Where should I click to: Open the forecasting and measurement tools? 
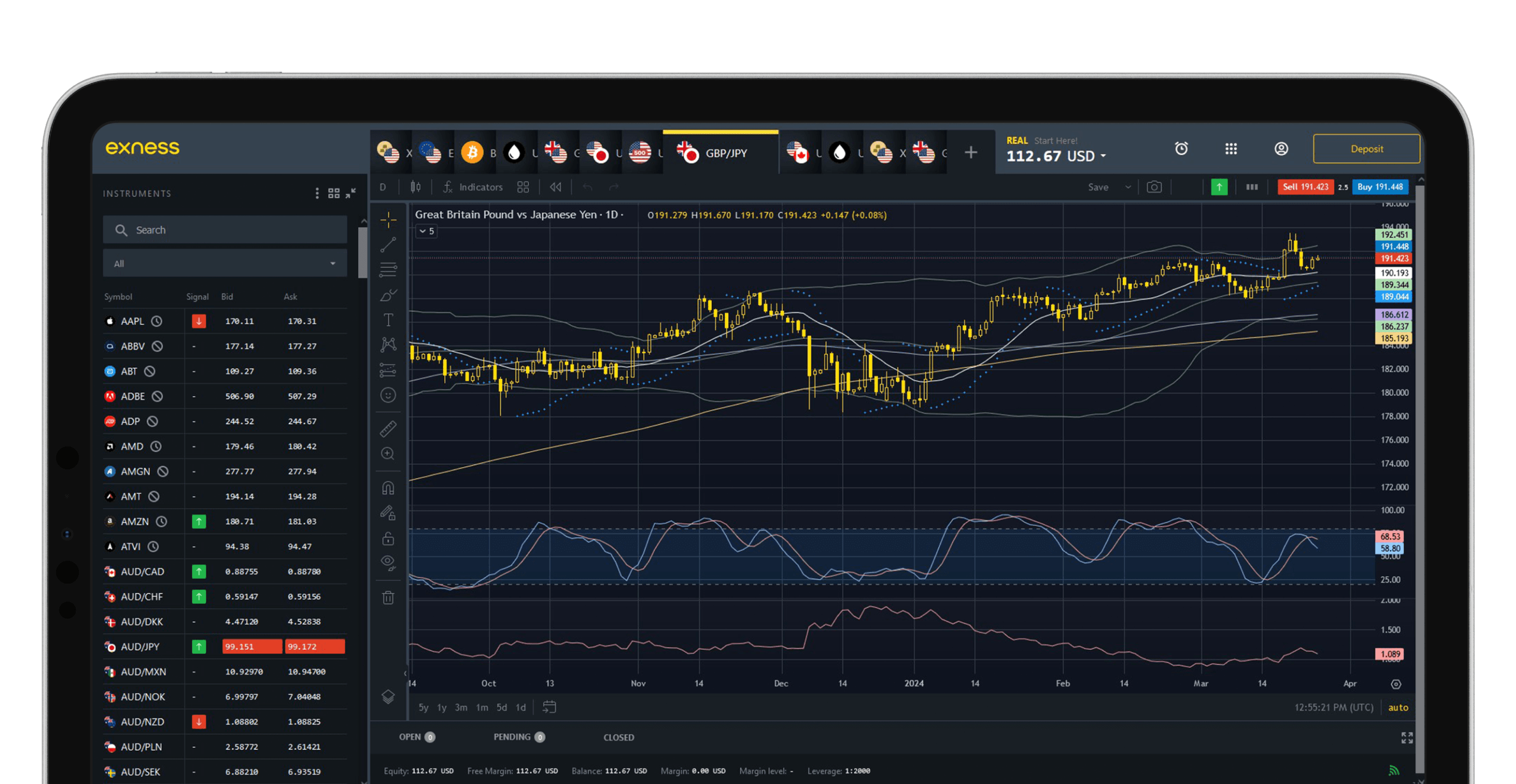click(388, 370)
